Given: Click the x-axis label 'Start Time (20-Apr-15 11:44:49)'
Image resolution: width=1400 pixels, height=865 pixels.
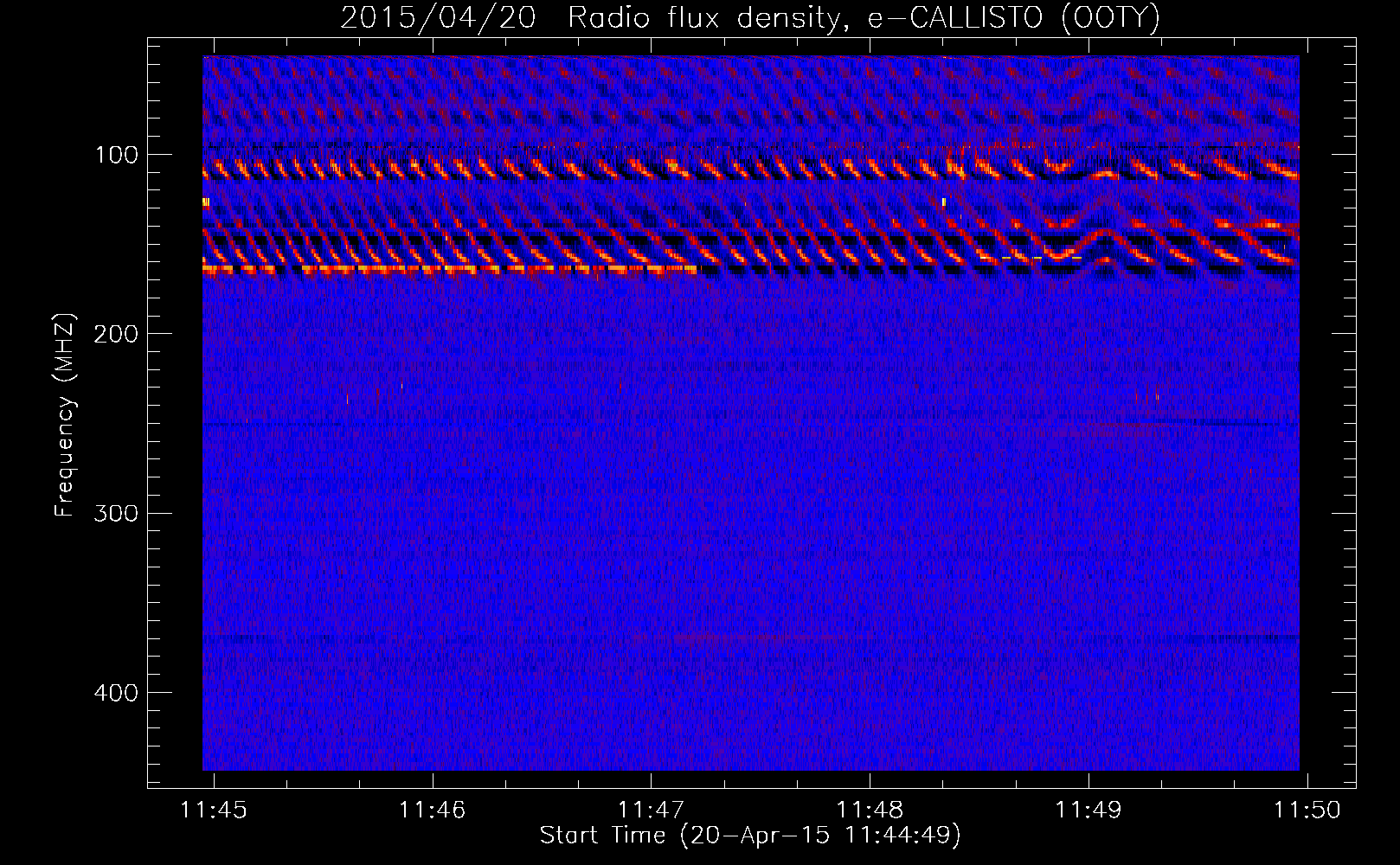Looking at the screenshot, I should point(750,836).
